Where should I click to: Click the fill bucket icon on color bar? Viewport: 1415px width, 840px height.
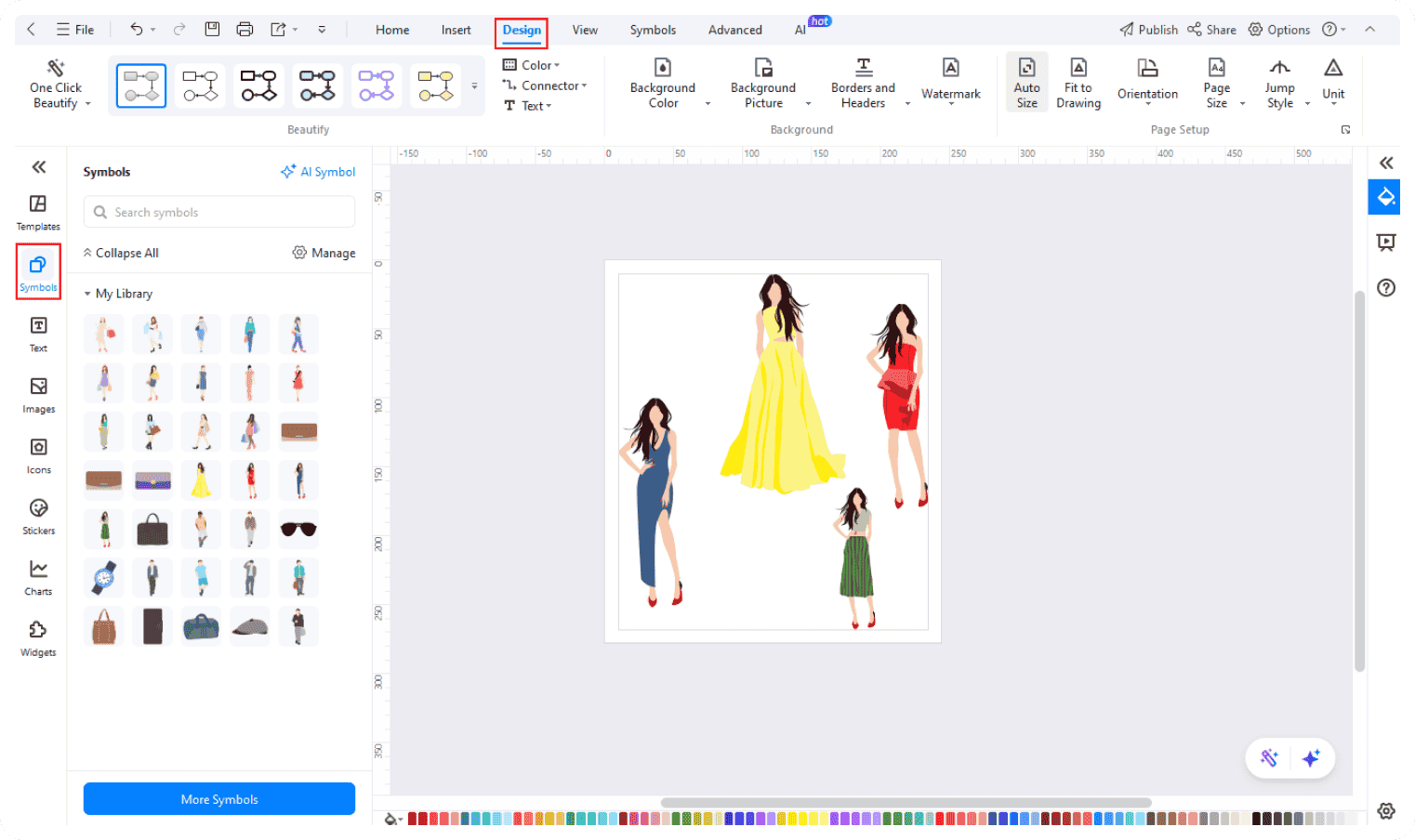tap(392, 819)
